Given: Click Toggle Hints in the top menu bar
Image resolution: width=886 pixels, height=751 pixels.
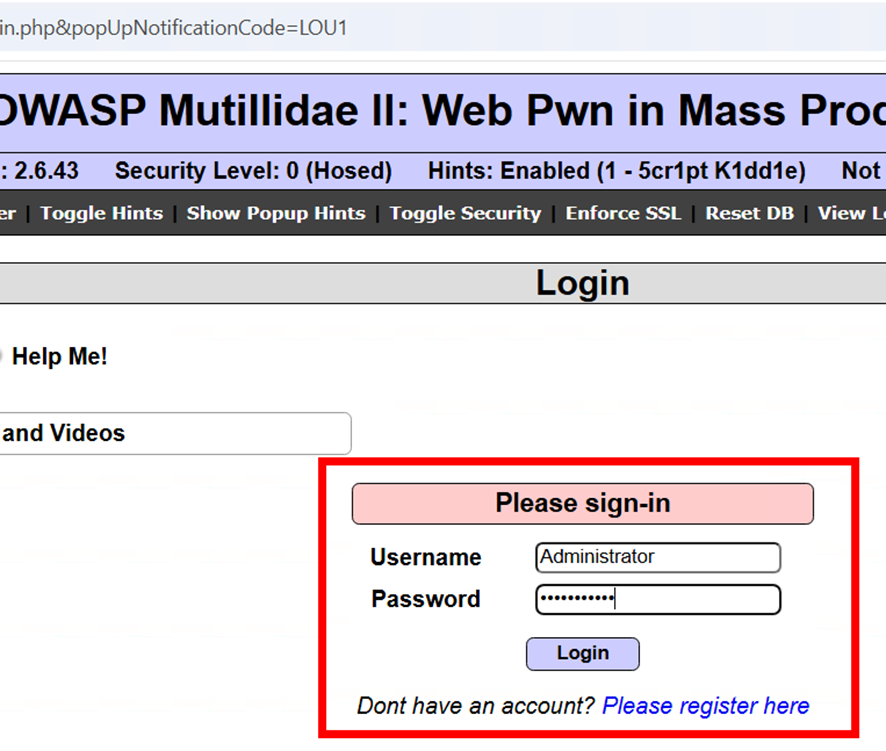Looking at the screenshot, I should 102,213.
